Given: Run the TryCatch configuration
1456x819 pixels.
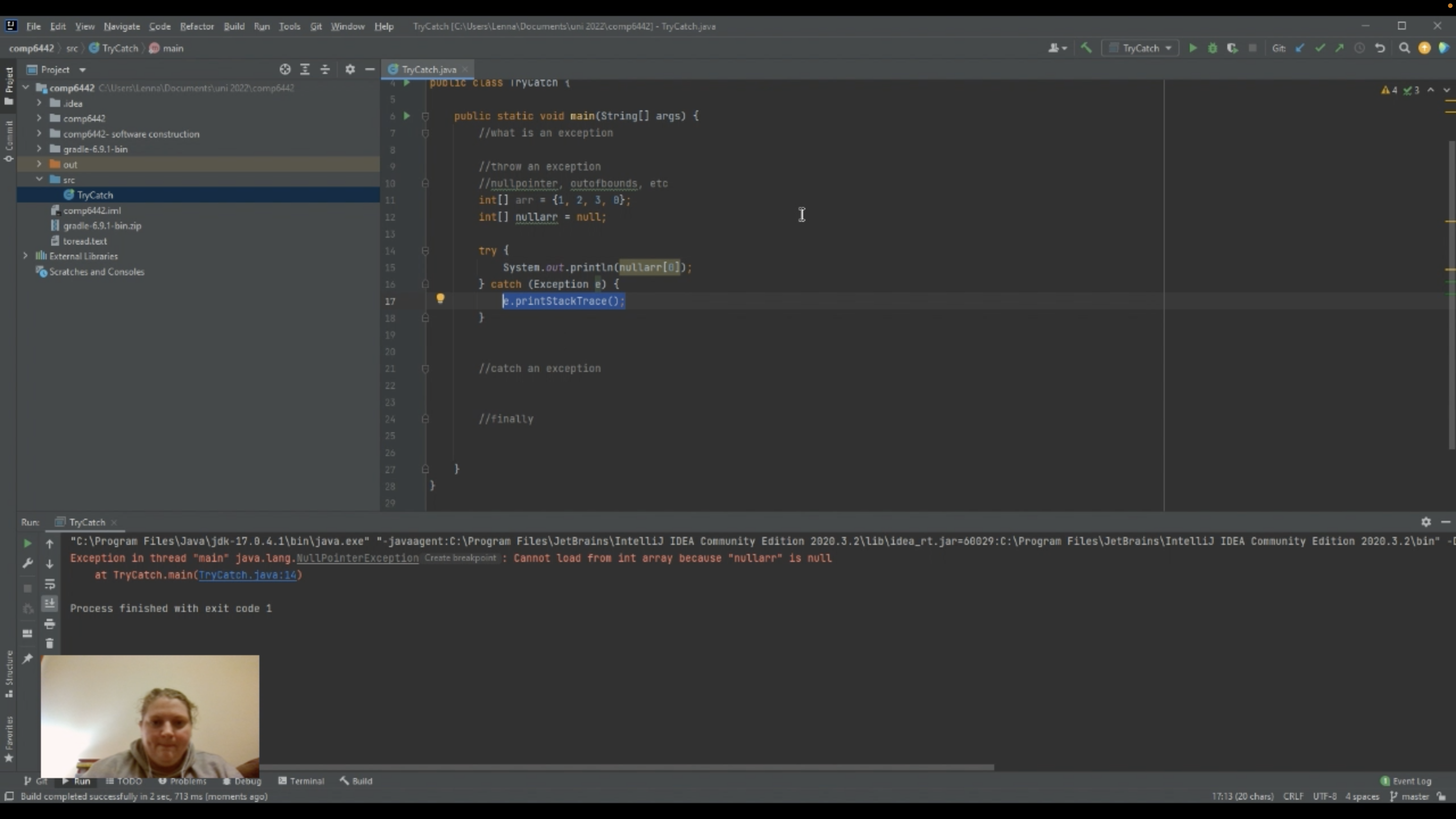Looking at the screenshot, I should (1193, 48).
